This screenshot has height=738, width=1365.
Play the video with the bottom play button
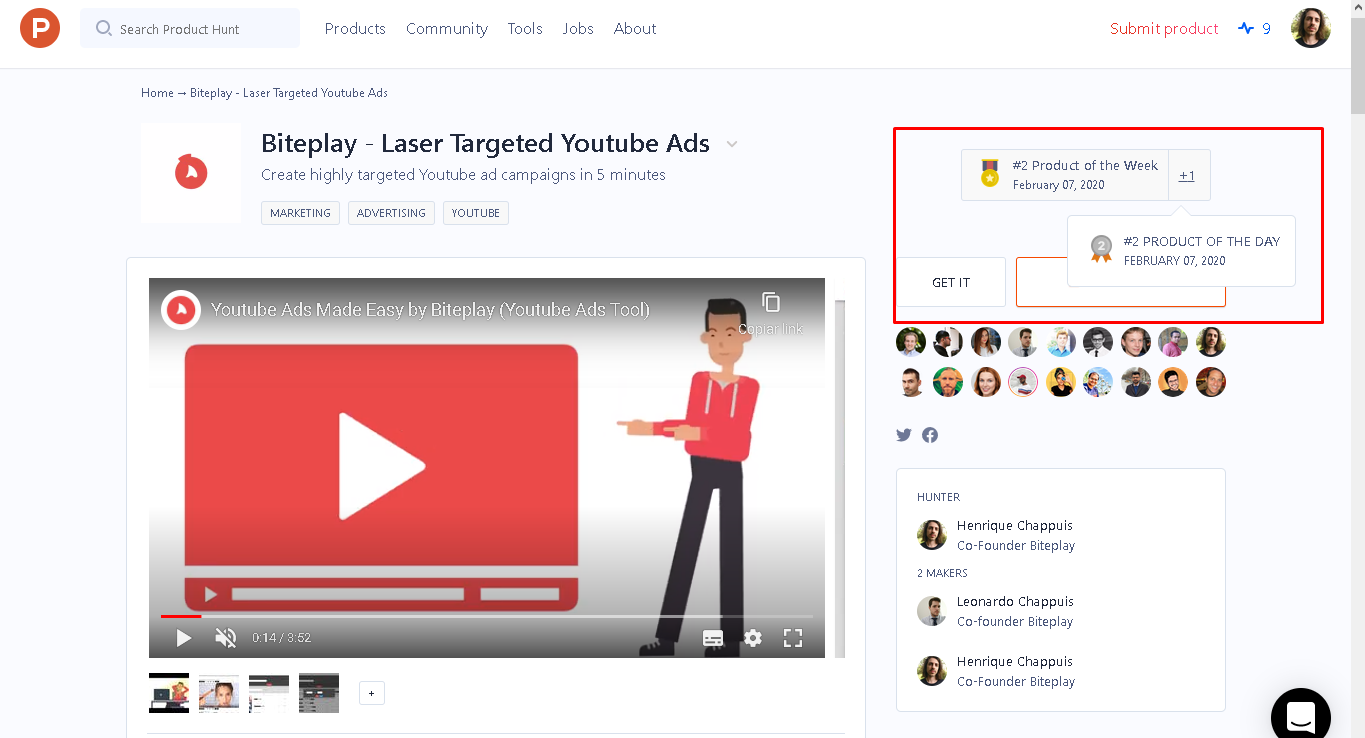(x=183, y=637)
